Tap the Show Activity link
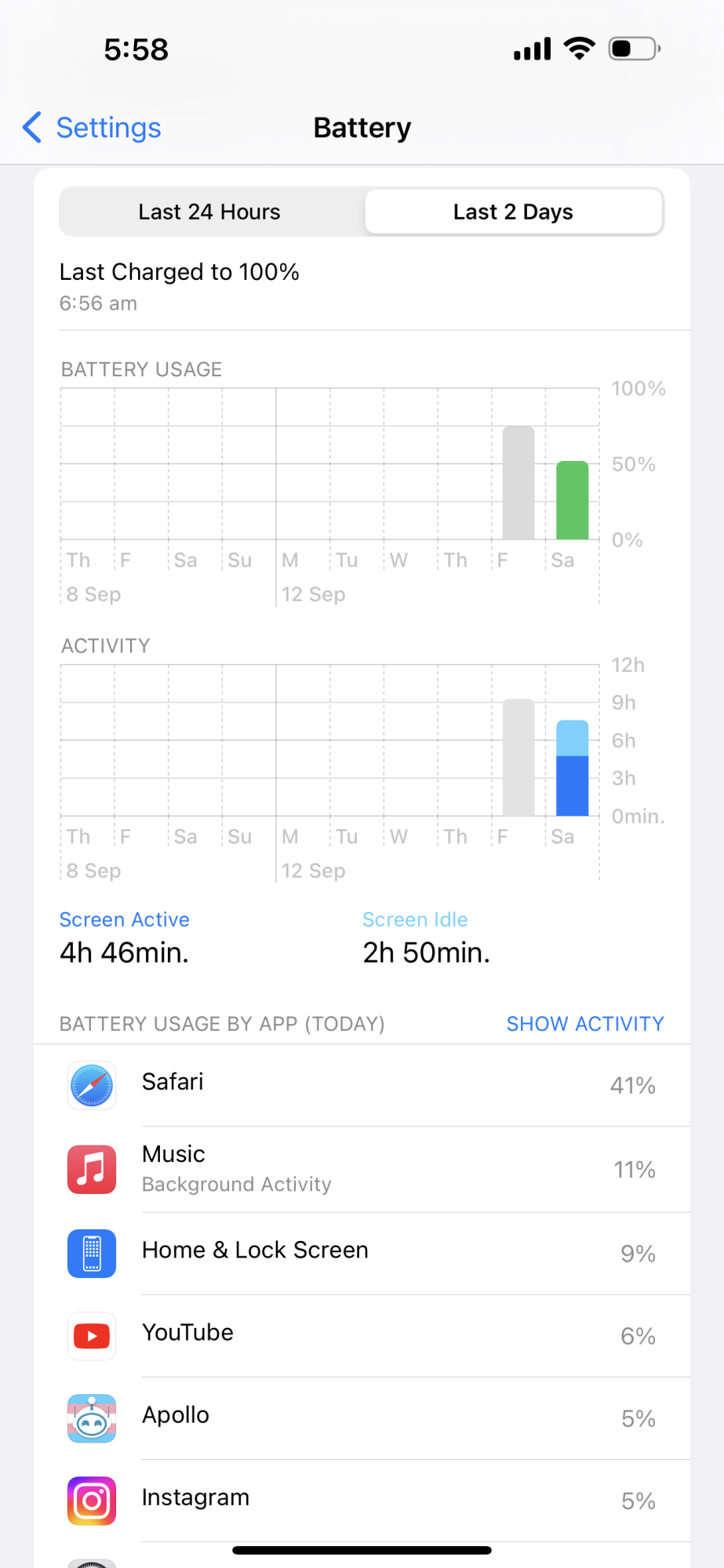The height and width of the screenshot is (1568, 724). tap(585, 1024)
